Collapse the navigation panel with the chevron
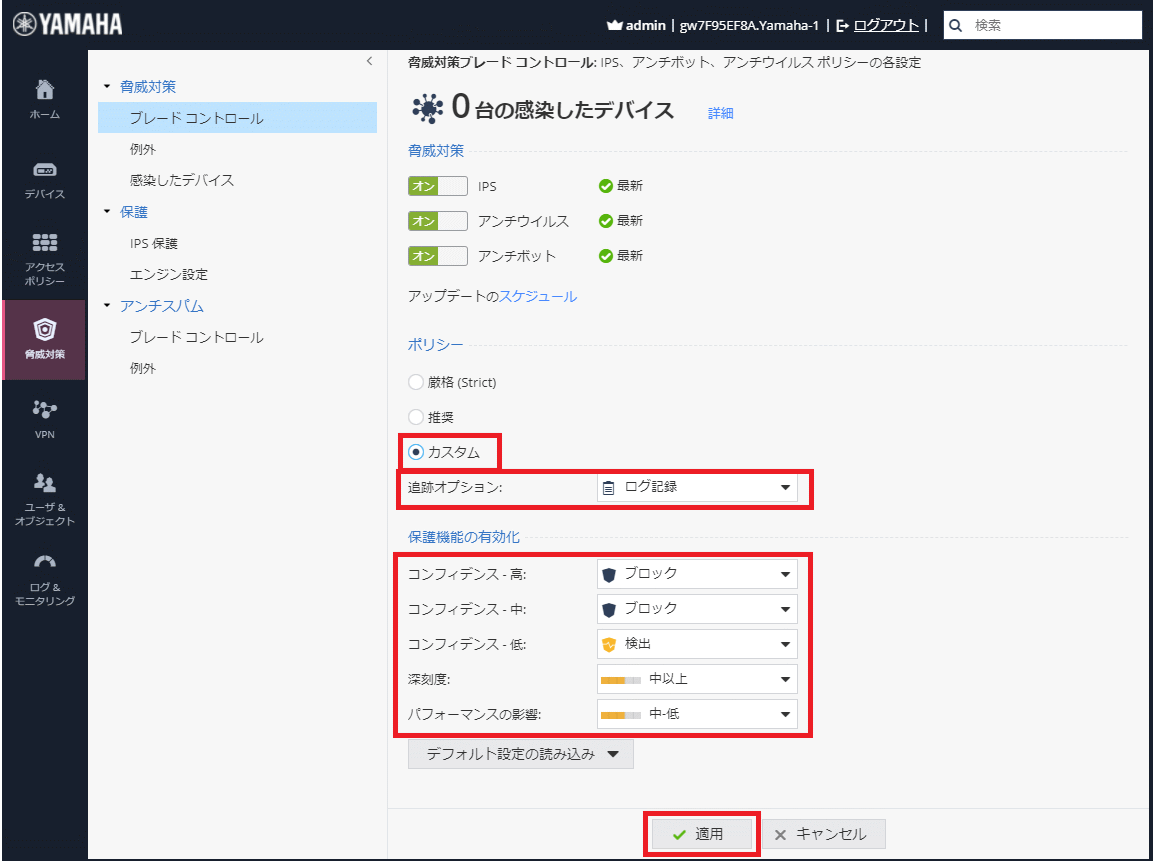This screenshot has height=861, width=1153. (369, 62)
